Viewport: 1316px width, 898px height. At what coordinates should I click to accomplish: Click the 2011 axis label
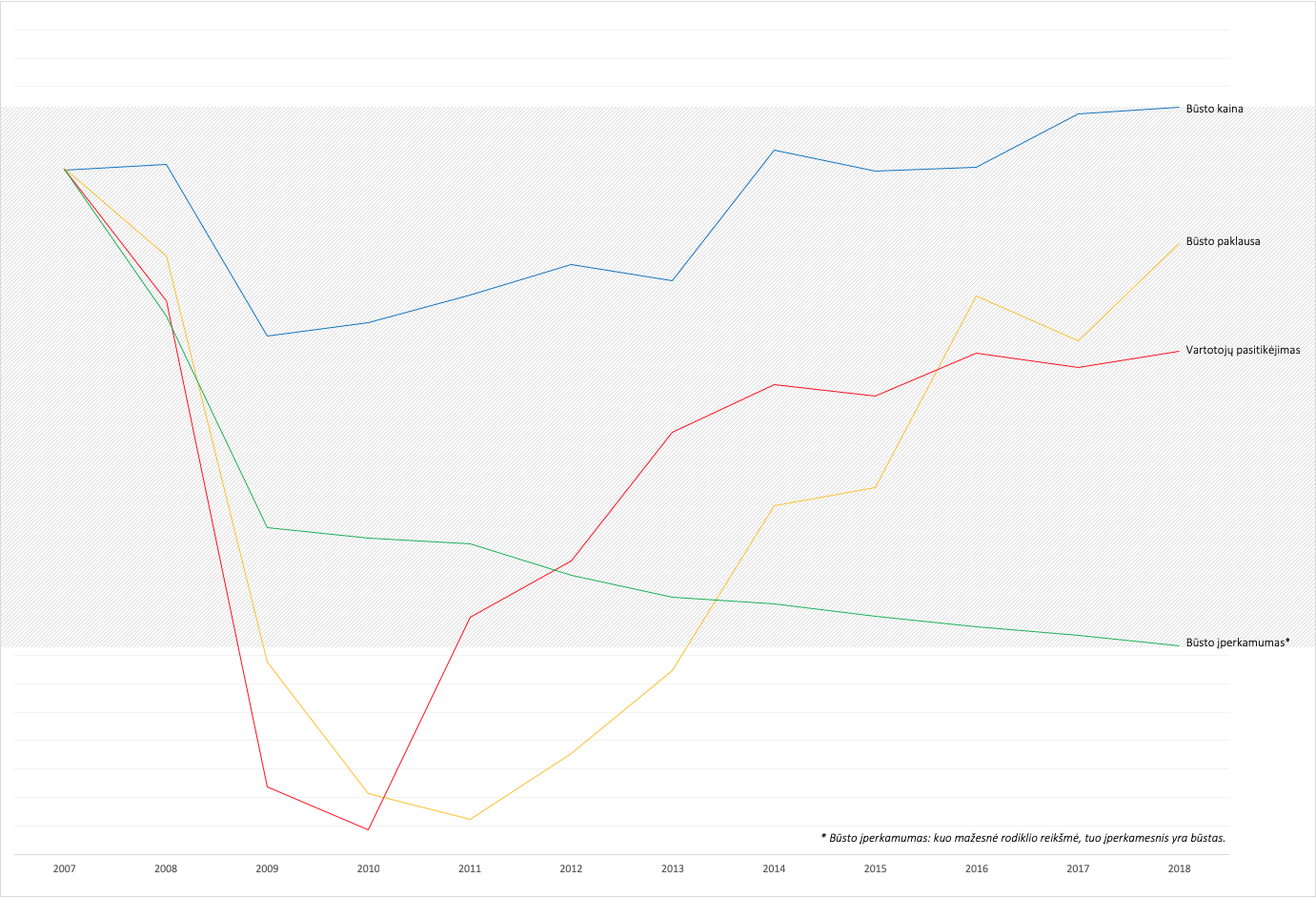coord(470,868)
